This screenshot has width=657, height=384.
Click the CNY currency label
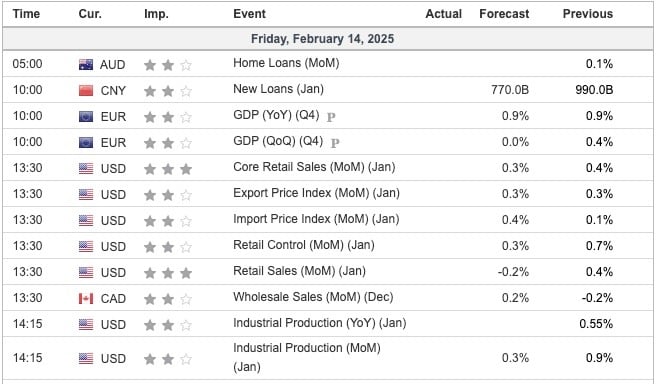(x=113, y=91)
